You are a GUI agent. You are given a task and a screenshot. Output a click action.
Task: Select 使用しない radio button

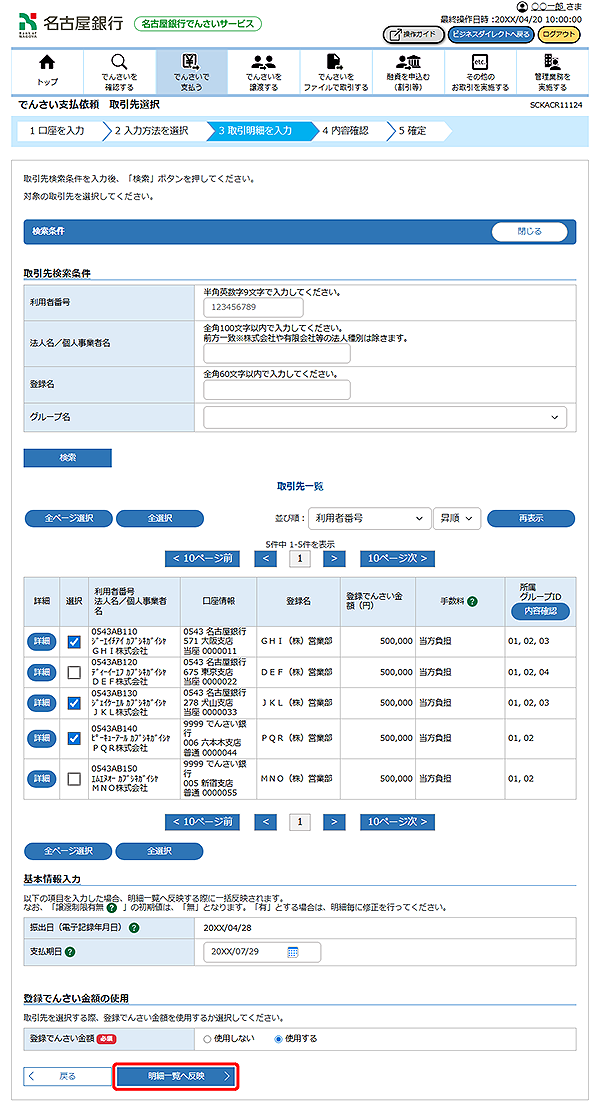(x=208, y=1038)
